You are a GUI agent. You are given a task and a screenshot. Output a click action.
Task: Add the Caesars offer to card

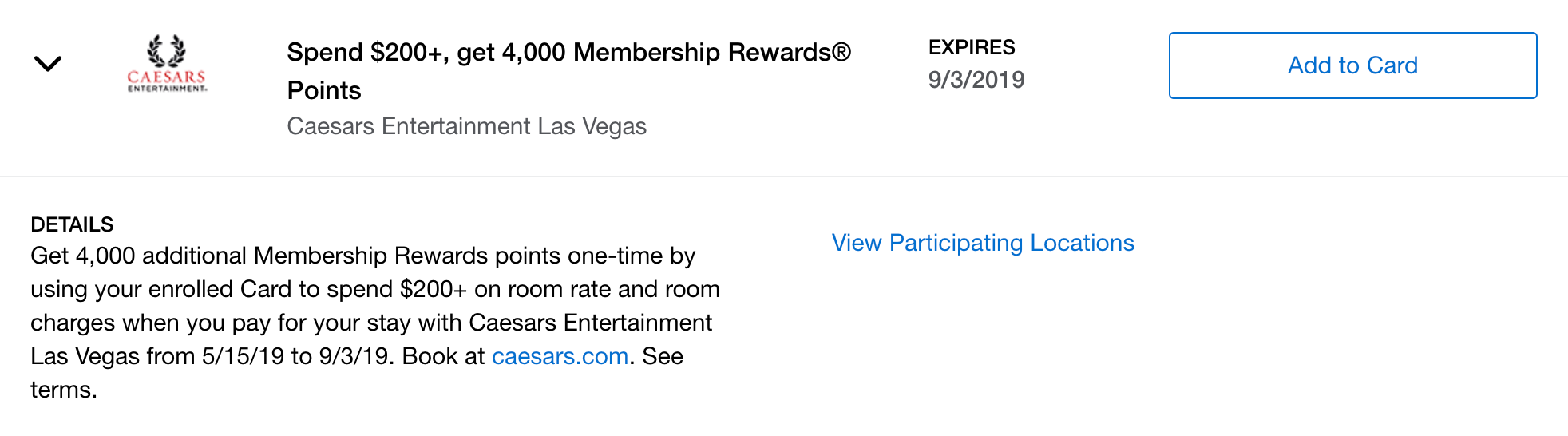(1352, 65)
